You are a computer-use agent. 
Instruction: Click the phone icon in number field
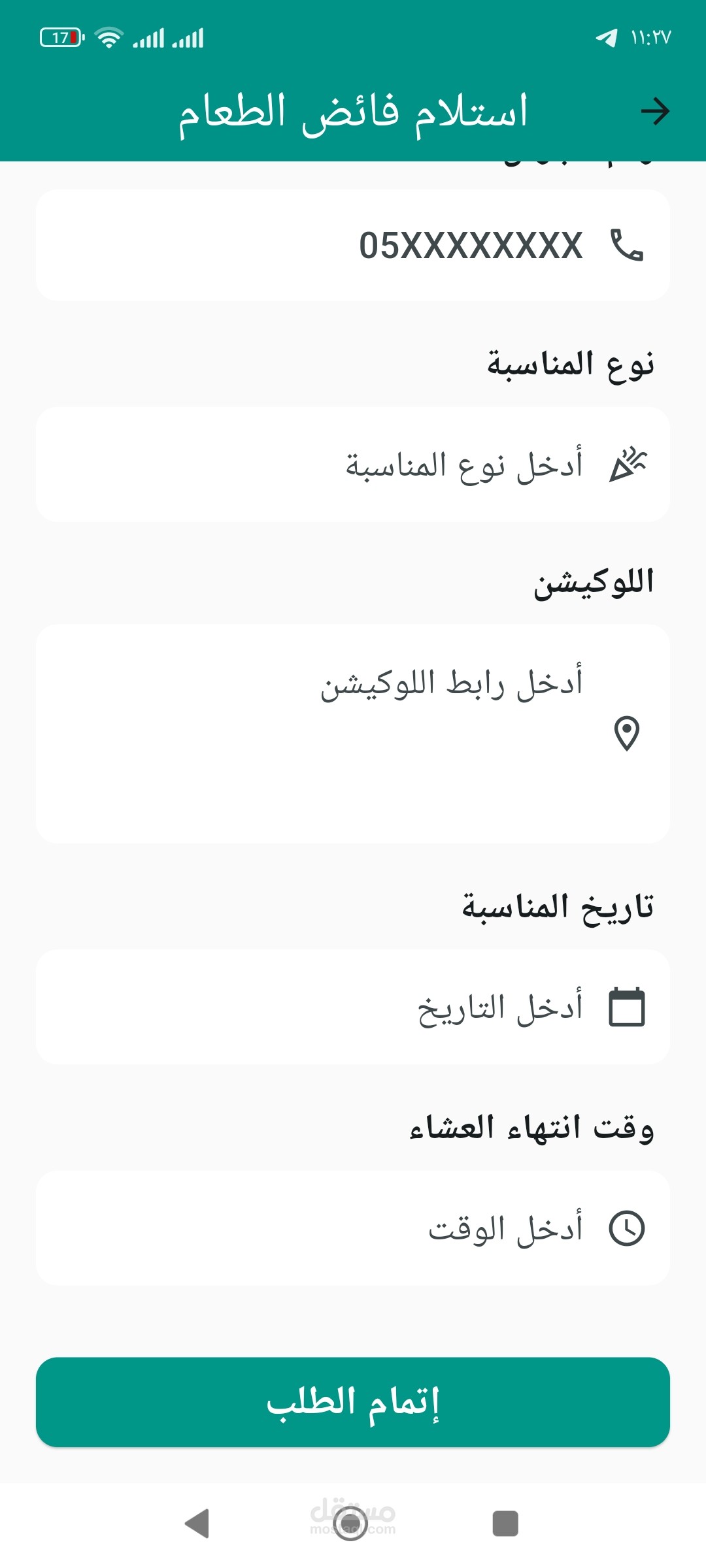click(627, 245)
